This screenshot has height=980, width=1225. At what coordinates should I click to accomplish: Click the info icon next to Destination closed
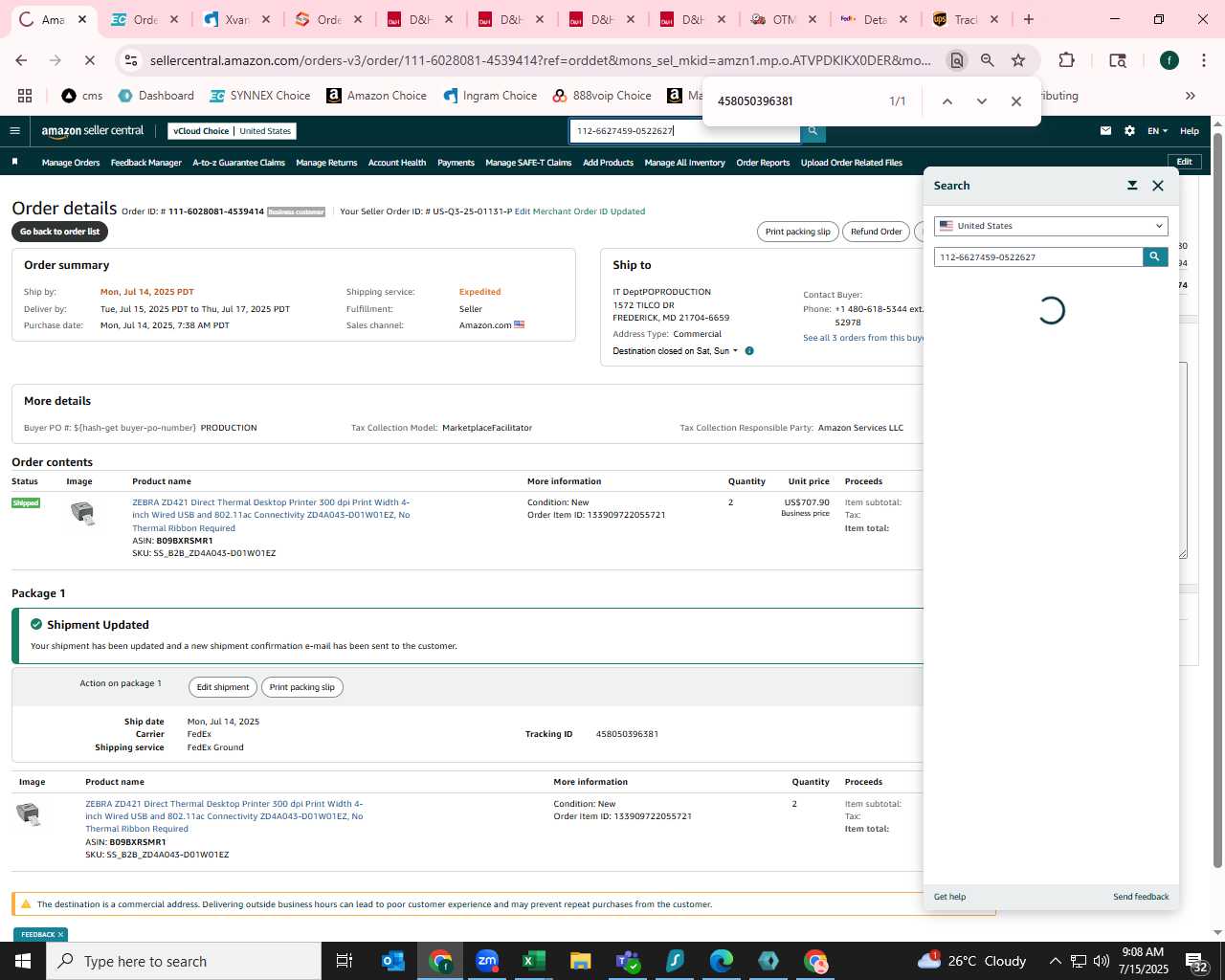[x=749, y=351]
